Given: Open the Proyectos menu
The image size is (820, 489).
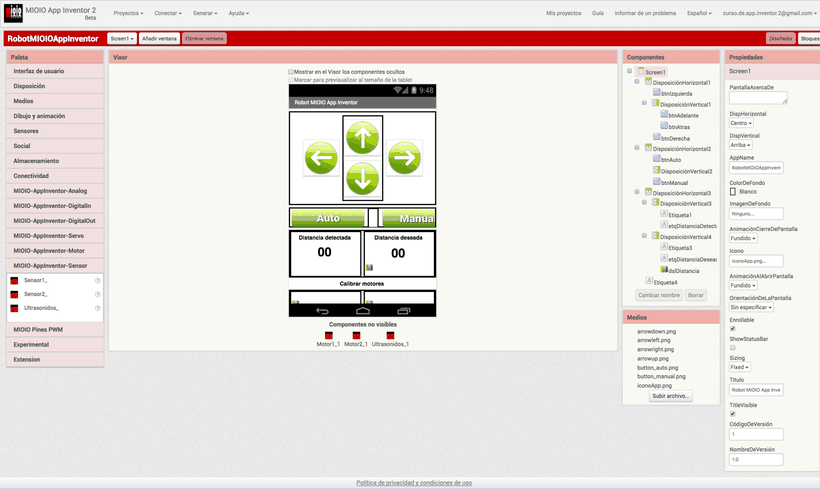Looking at the screenshot, I should [128, 13].
